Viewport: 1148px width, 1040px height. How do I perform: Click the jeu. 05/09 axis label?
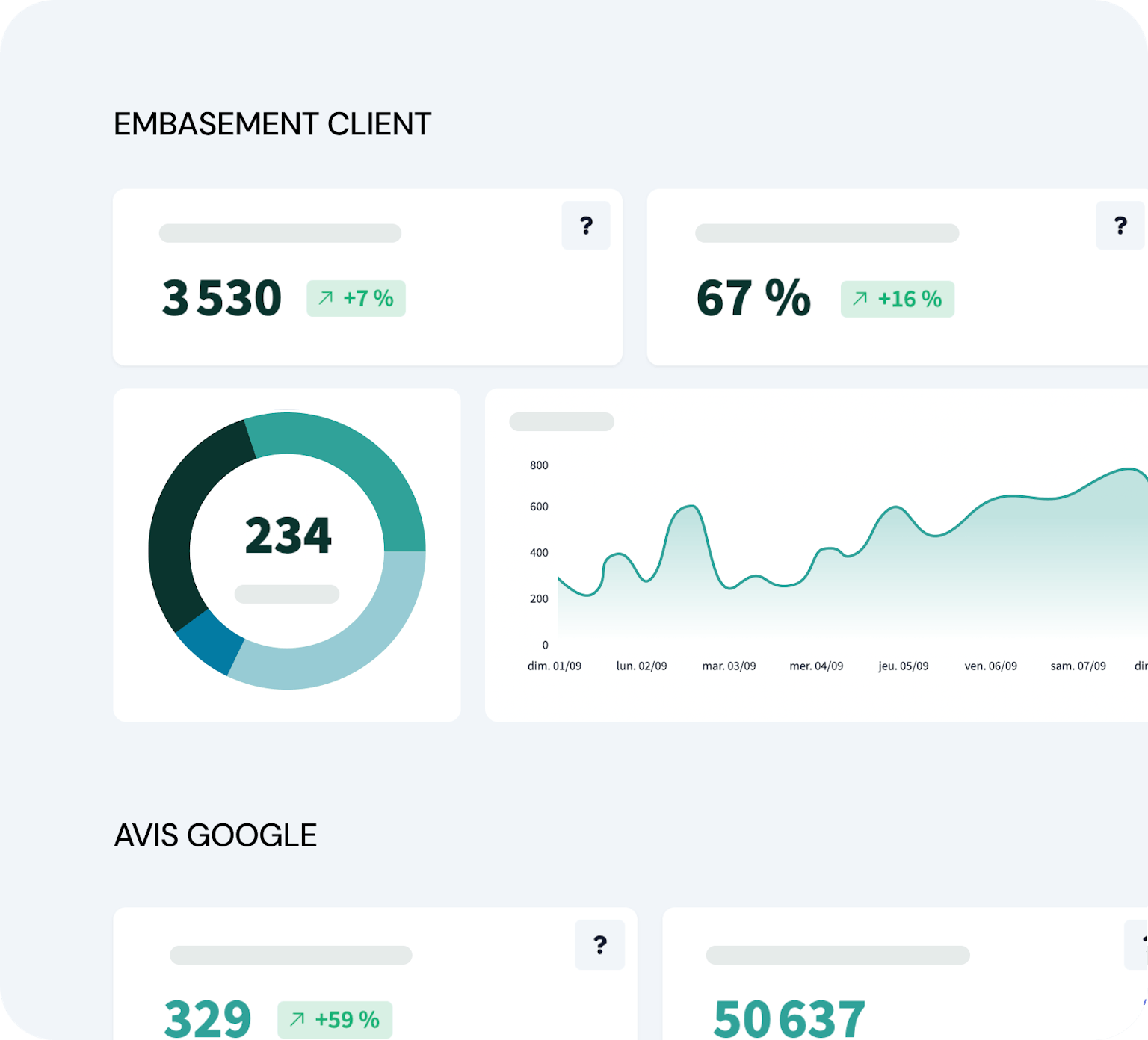coord(904,666)
